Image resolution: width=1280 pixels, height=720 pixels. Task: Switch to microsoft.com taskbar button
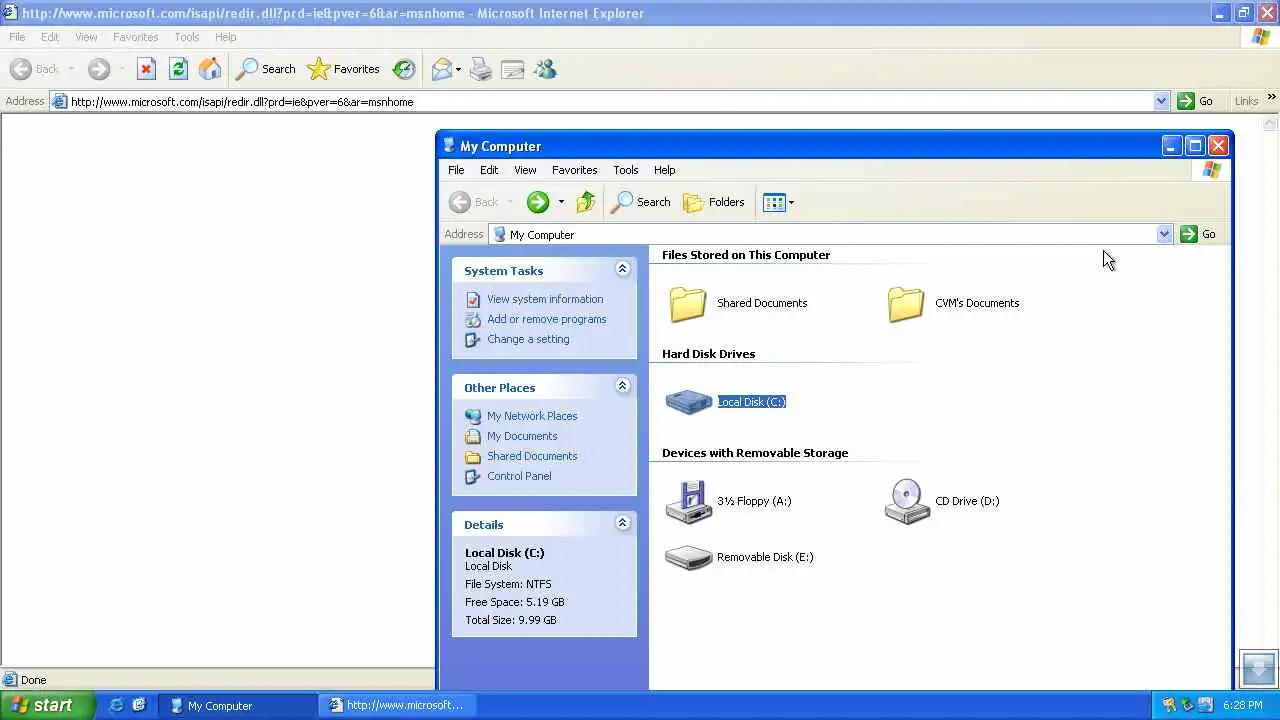tap(398, 705)
